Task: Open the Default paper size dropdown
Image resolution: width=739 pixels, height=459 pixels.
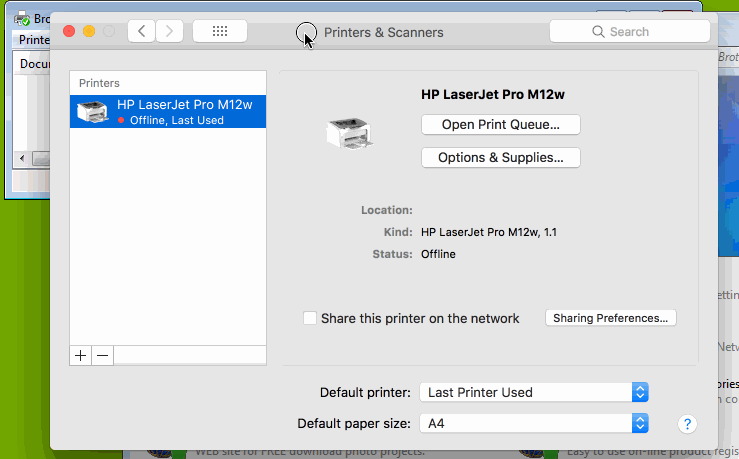Action: point(534,423)
